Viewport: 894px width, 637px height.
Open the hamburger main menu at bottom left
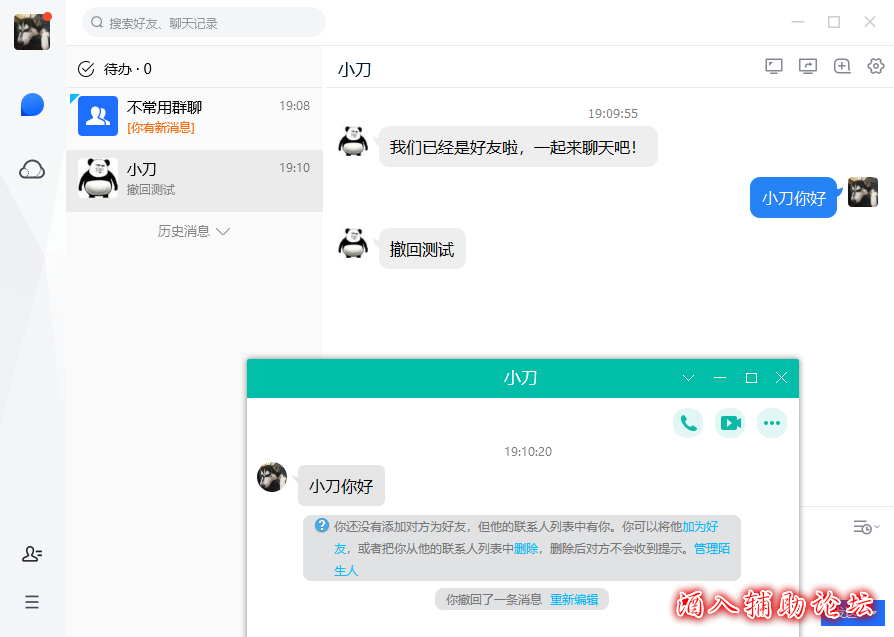pos(31,602)
